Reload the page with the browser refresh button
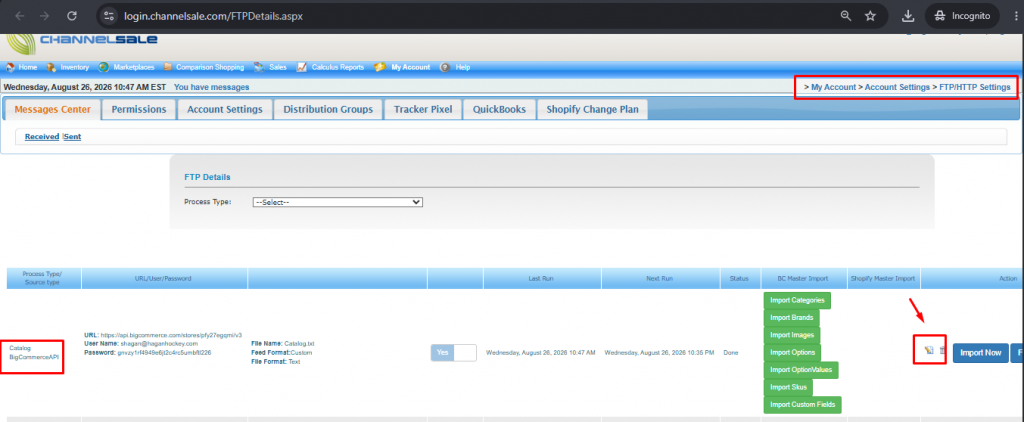Image resolution: width=1024 pixels, height=422 pixels. tap(72, 16)
